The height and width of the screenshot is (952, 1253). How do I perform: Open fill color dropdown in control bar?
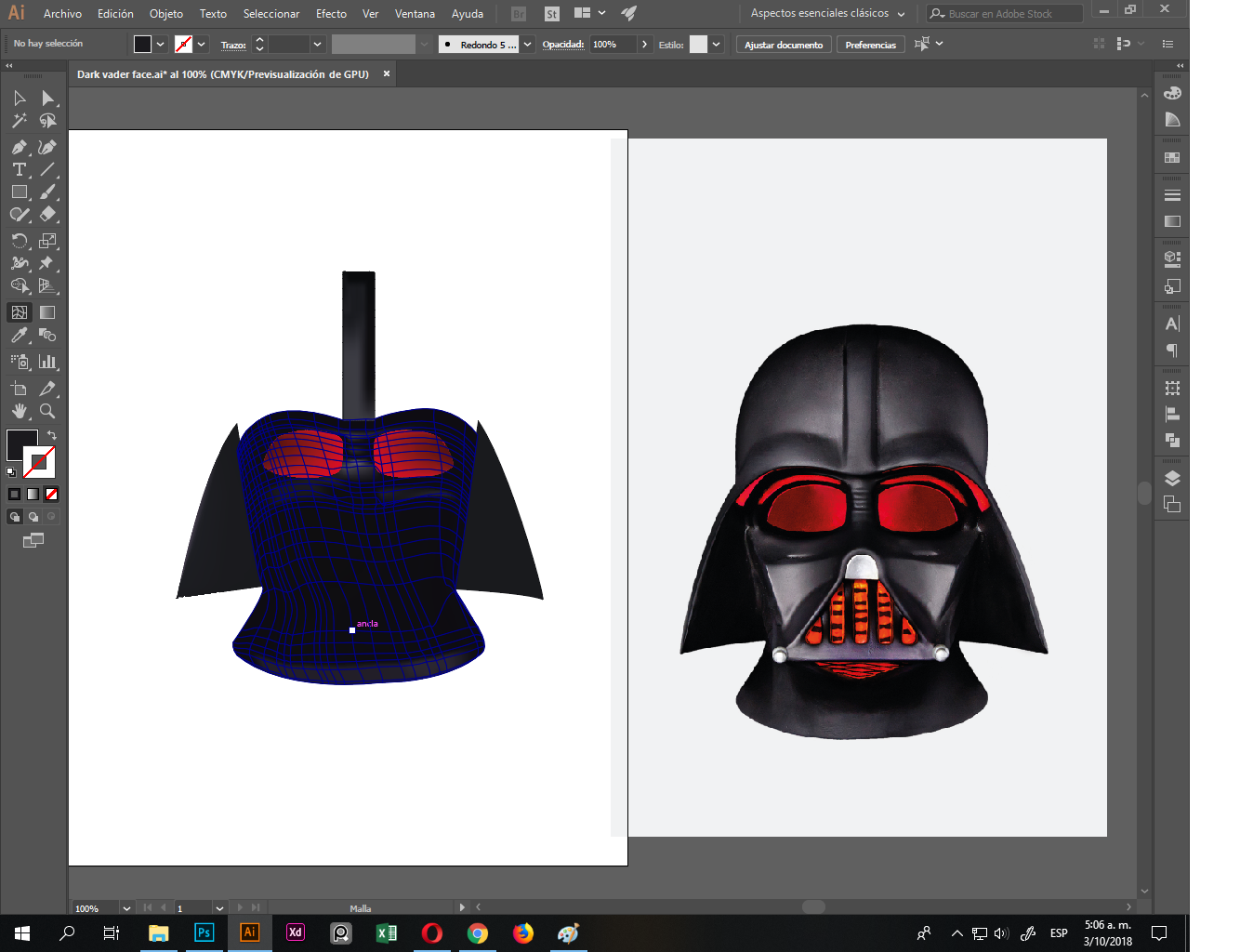[x=161, y=44]
